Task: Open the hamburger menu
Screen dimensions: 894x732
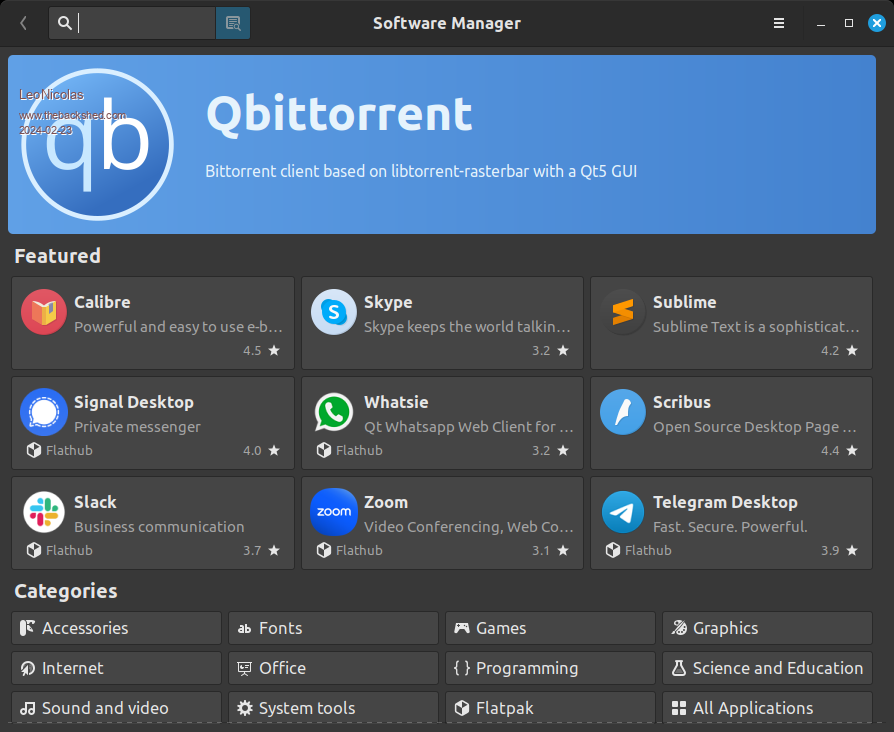Action: (x=779, y=23)
